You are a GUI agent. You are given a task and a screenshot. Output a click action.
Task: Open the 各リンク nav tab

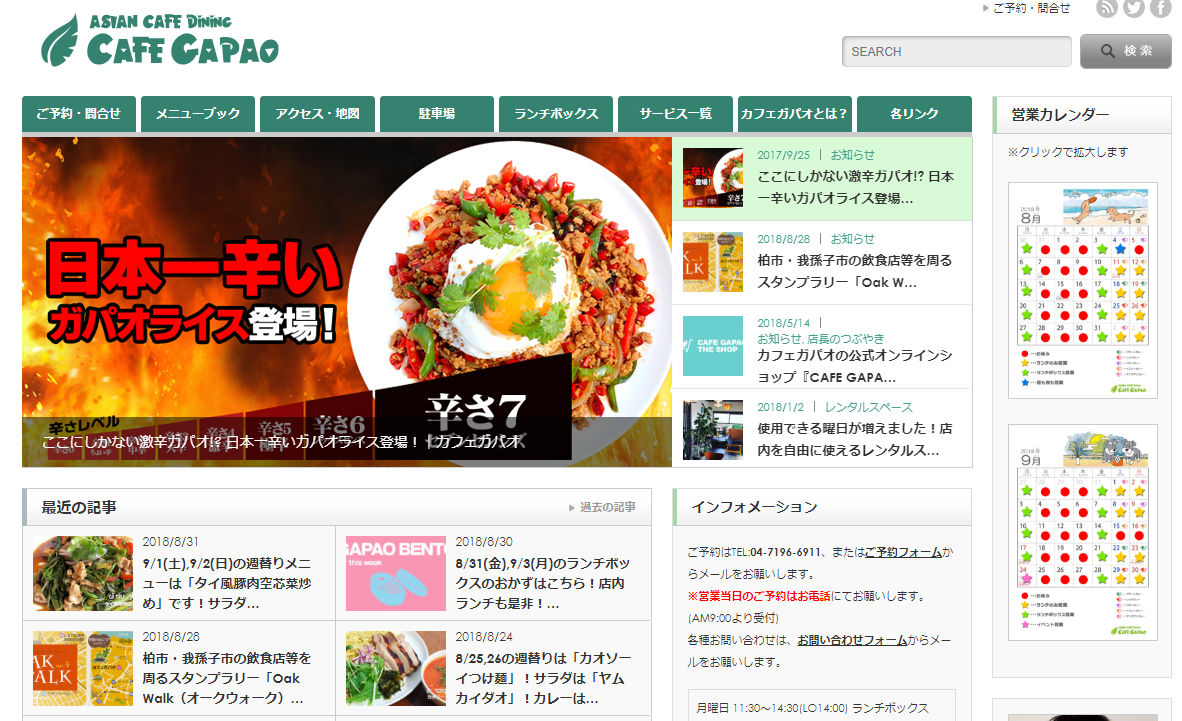tap(914, 114)
